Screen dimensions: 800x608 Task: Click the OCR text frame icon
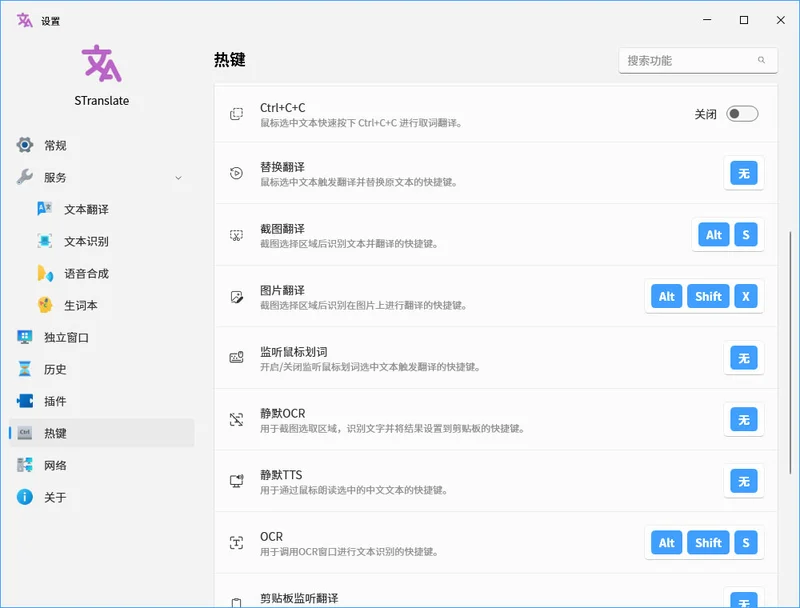click(x=236, y=543)
